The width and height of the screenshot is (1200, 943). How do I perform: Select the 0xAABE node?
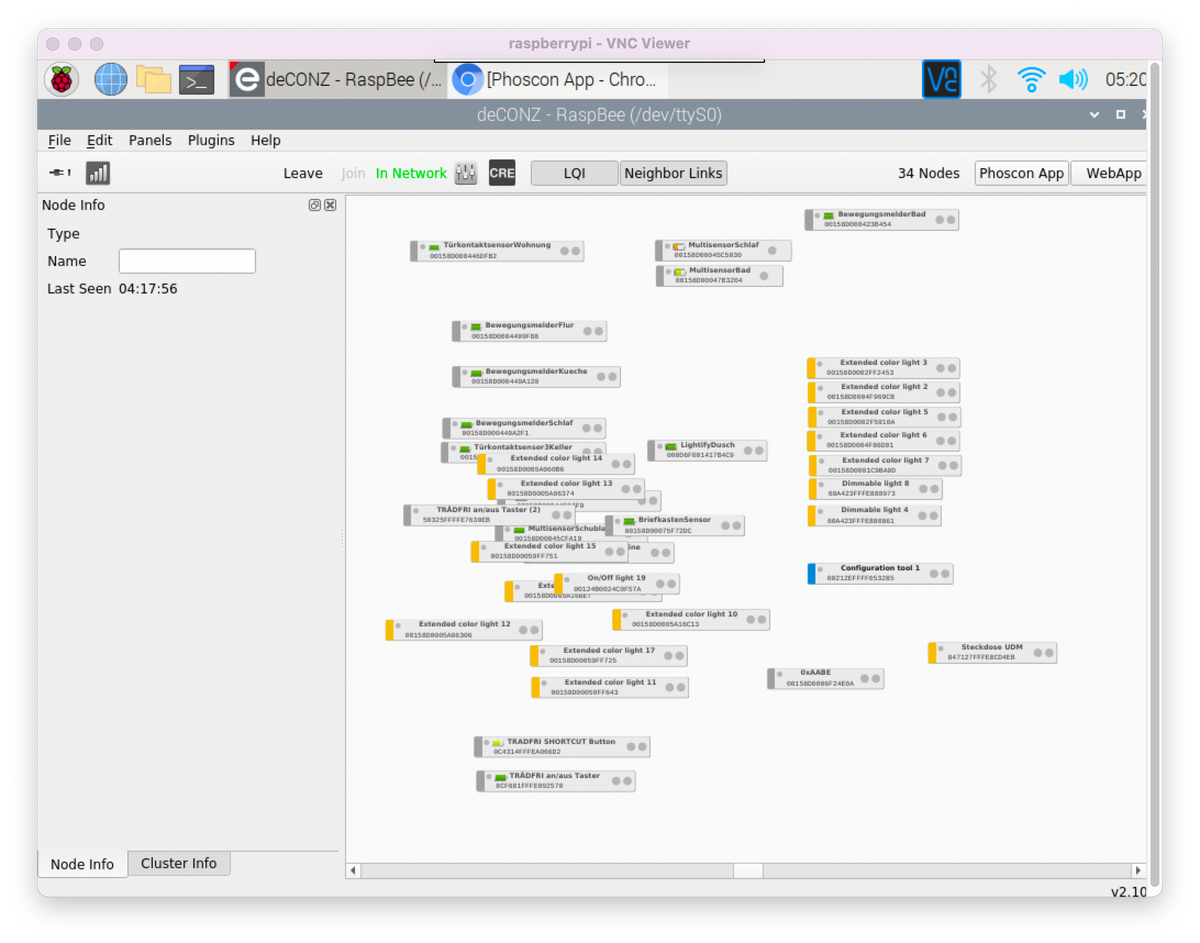point(825,678)
